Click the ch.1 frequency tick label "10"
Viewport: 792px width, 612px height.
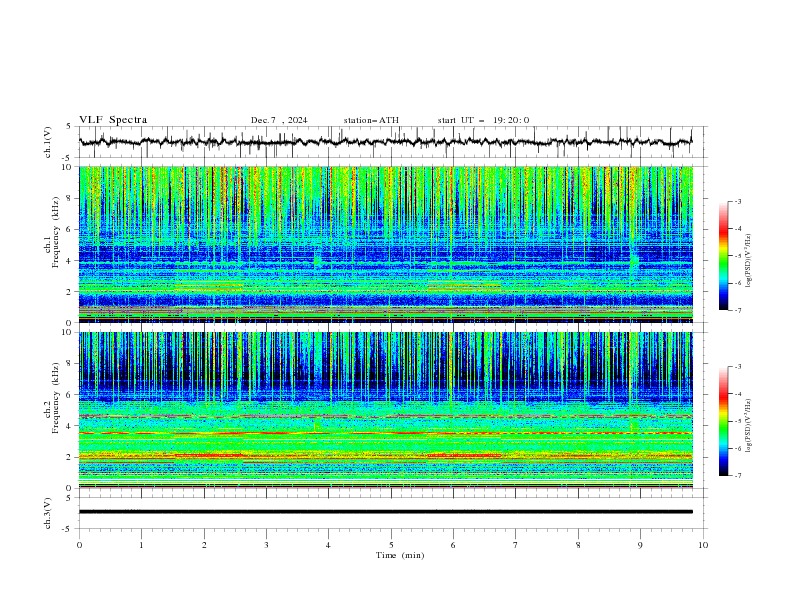click(x=68, y=167)
